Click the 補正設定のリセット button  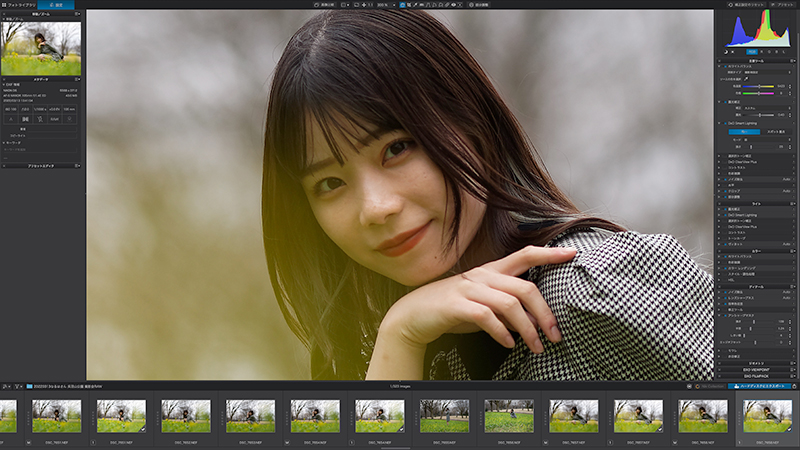(746, 5)
